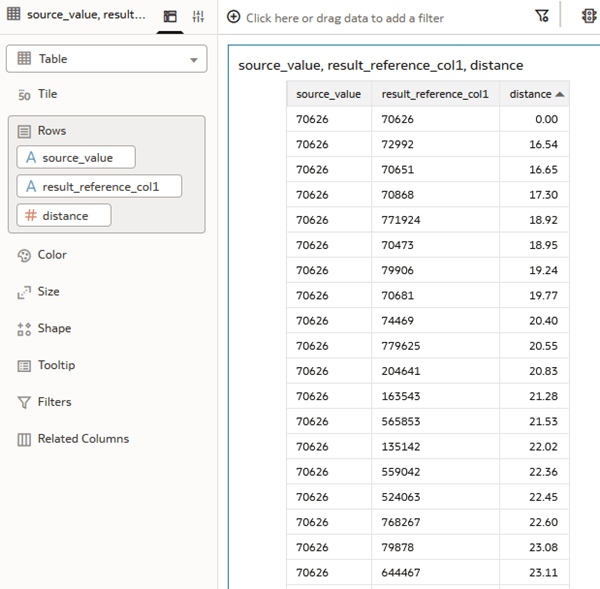Click the 768267 cell
The image size is (600, 589).
click(x=435, y=522)
